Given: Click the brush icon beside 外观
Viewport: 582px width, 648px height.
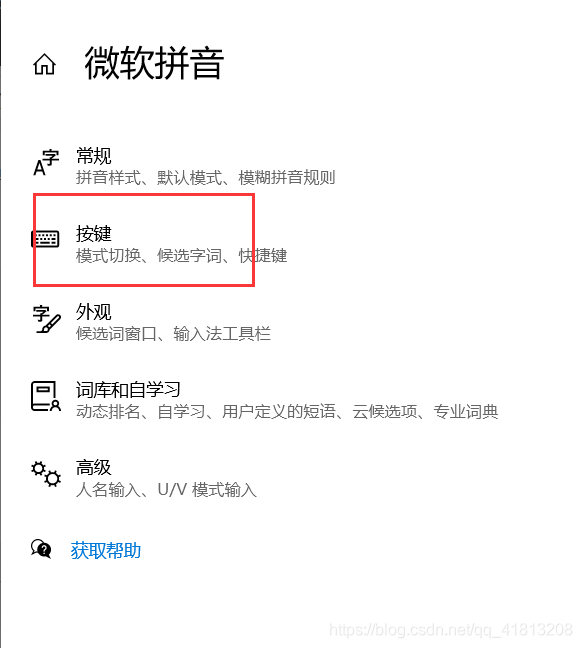Looking at the screenshot, I should point(47,319).
